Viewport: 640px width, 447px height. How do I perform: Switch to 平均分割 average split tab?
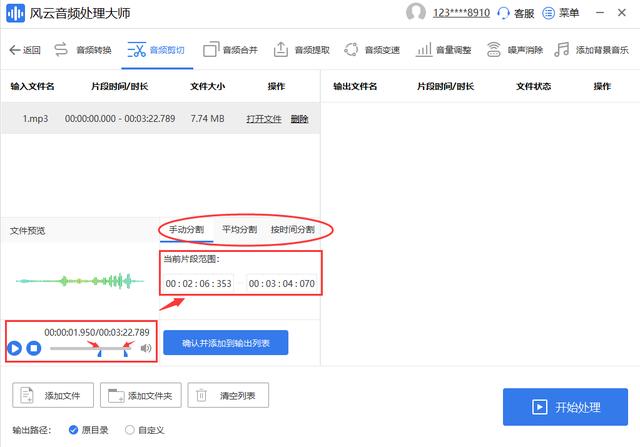point(239,229)
